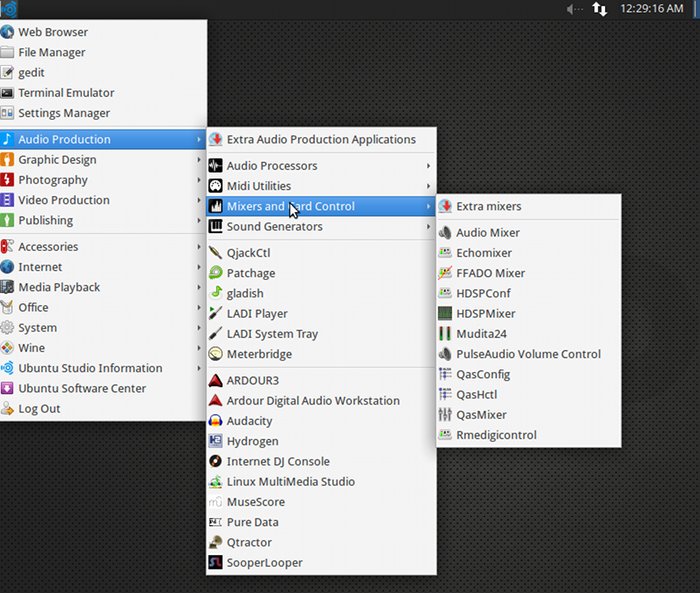Open the Accessories menu category
This screenshot has width=700, height=593.
coord(103,246)
